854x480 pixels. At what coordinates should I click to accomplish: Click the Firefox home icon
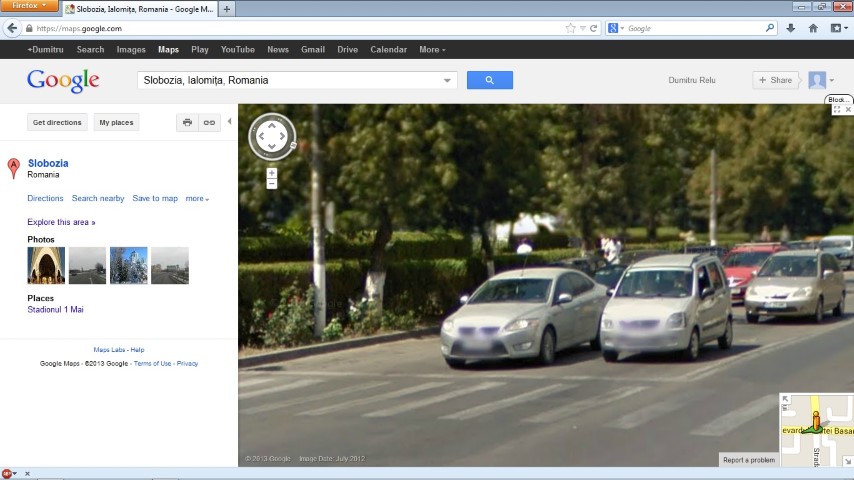pyautogui.click(x=813, y=28)
